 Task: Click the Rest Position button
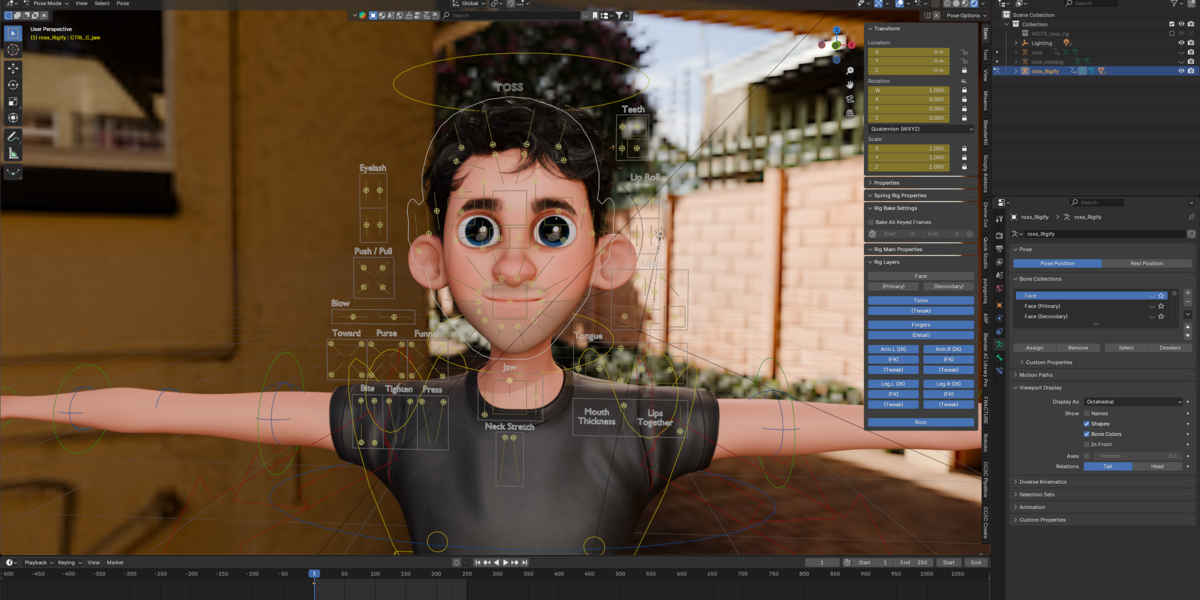click(x=1146, y=263)
